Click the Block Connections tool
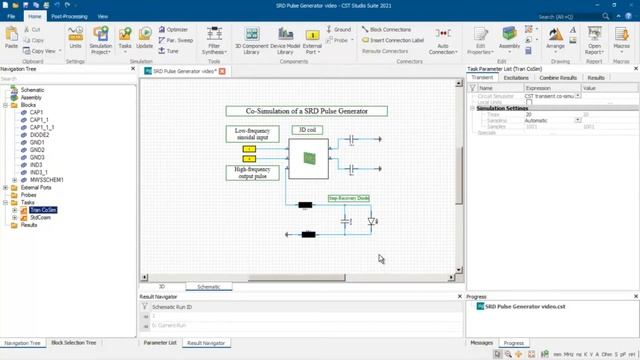640x360 pixels. click(386, 29)
